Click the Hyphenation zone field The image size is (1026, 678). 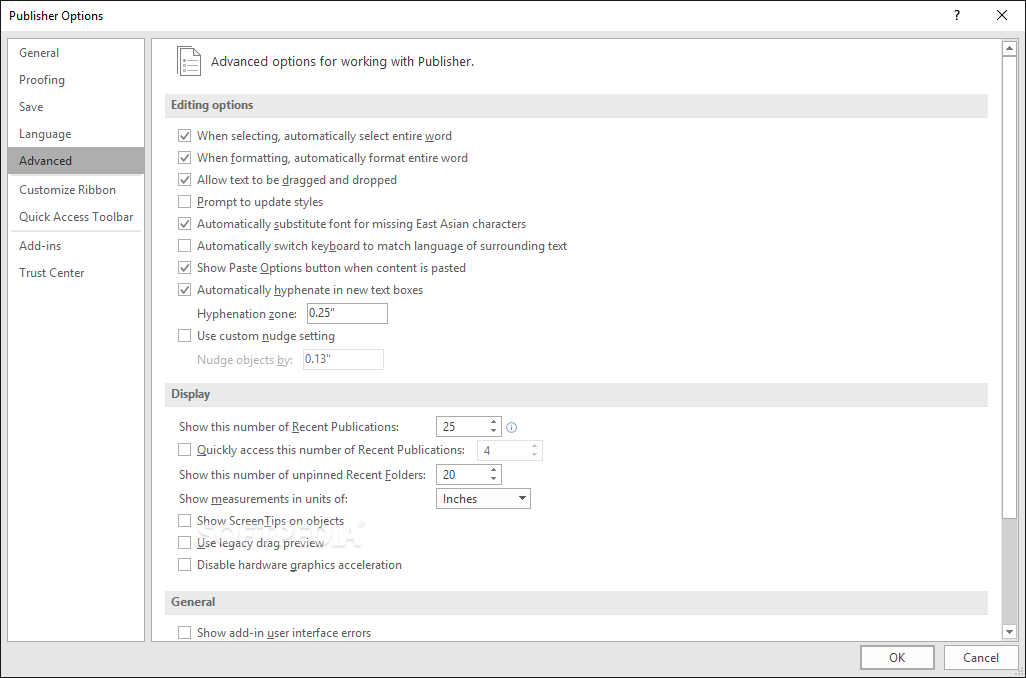[x=347, y=313]
